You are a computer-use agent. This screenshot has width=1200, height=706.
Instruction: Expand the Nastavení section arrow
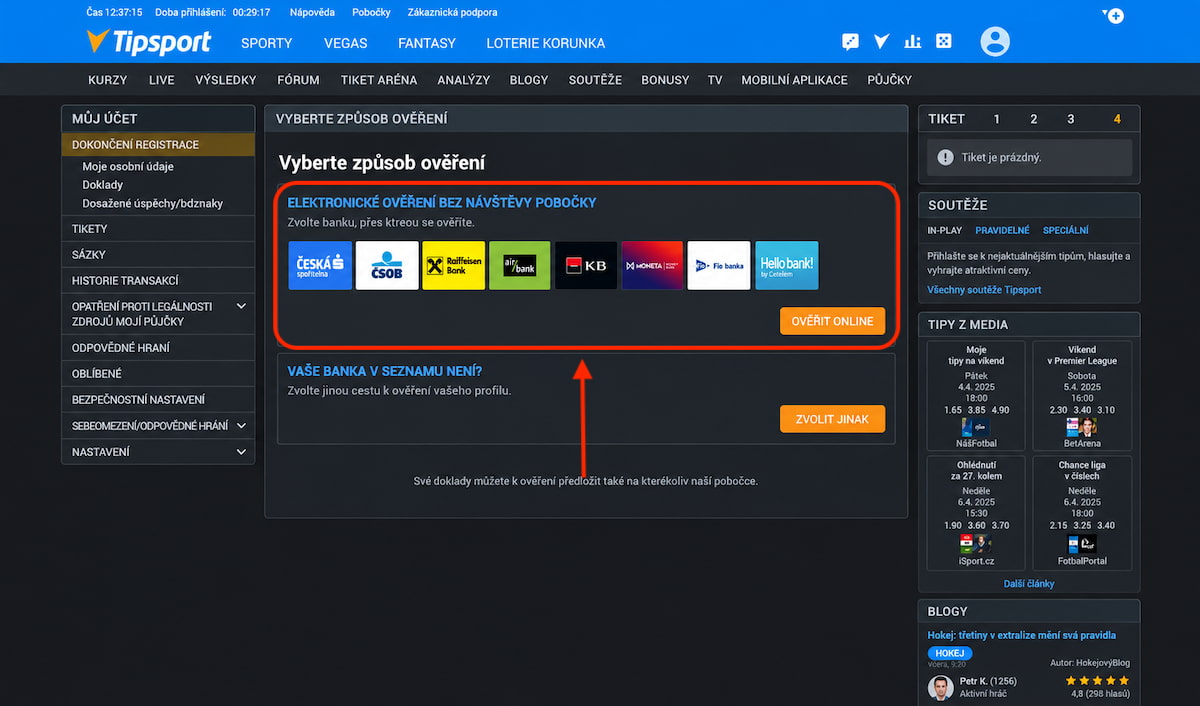241,452
